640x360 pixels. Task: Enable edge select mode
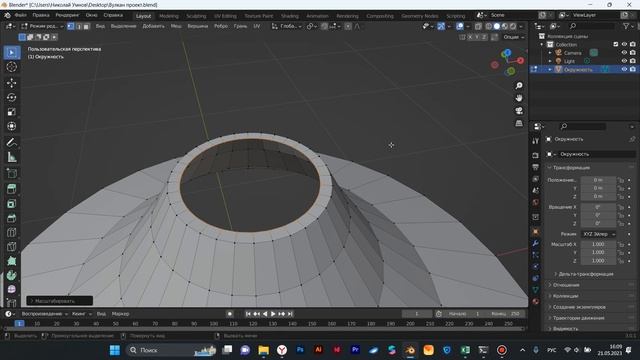tap(78, 26)
